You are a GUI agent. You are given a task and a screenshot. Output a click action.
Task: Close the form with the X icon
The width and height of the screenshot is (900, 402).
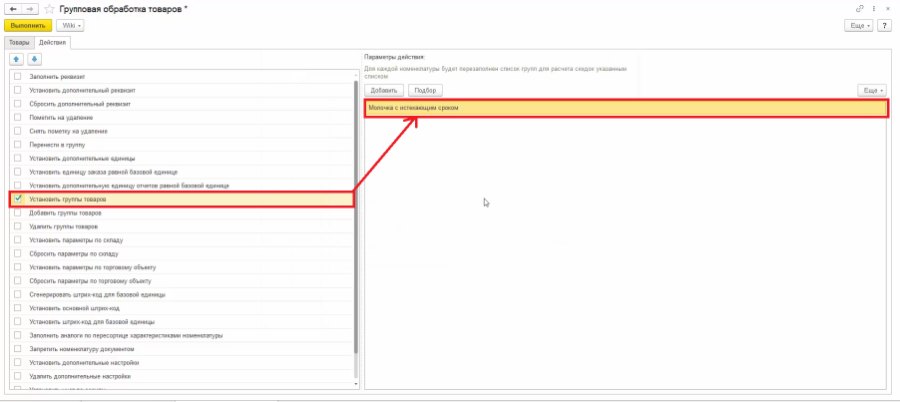point(889,9)
